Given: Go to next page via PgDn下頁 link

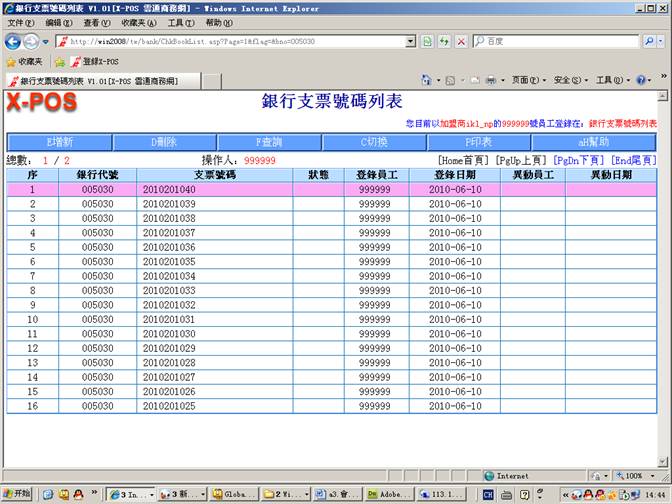Looking at the screenshot, I should point(579,160).
